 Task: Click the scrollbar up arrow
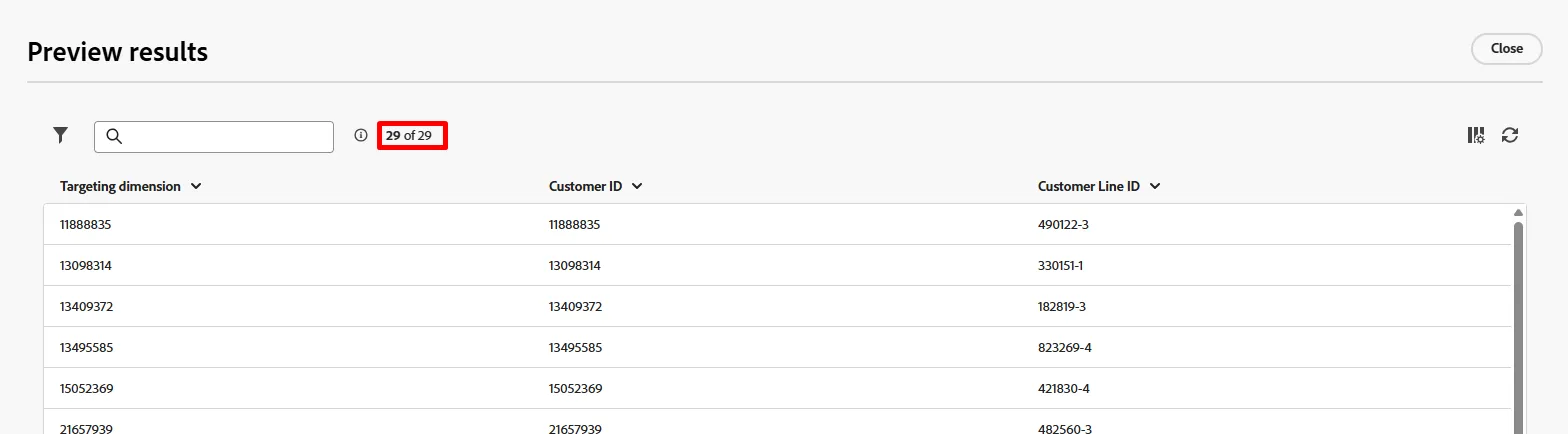[x=1518, y=212]
